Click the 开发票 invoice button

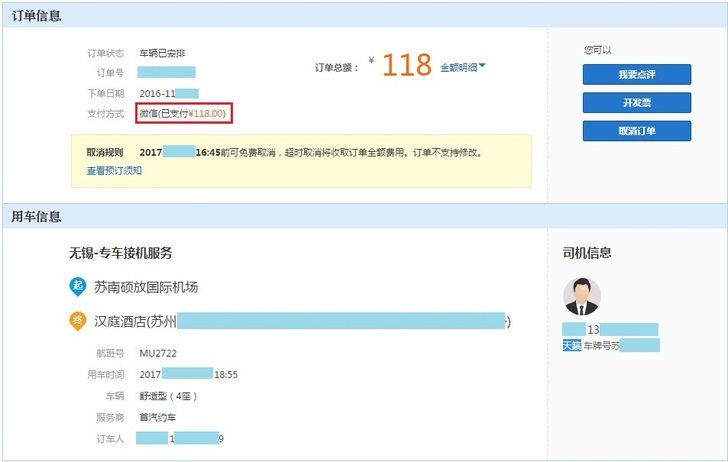pyautogui.click(x=636, y=102)
